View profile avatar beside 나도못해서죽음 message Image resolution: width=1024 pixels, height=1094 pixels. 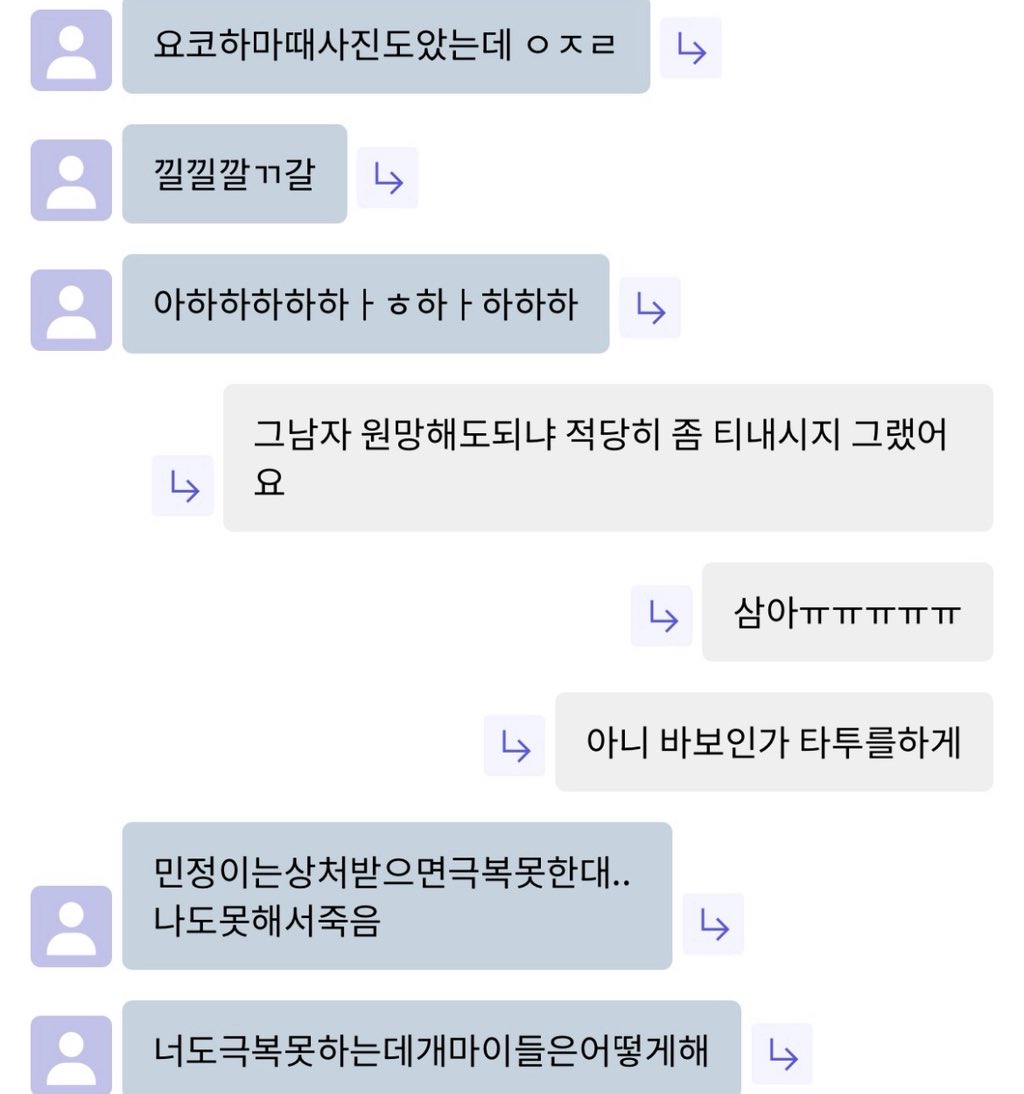tap(71, 926)
